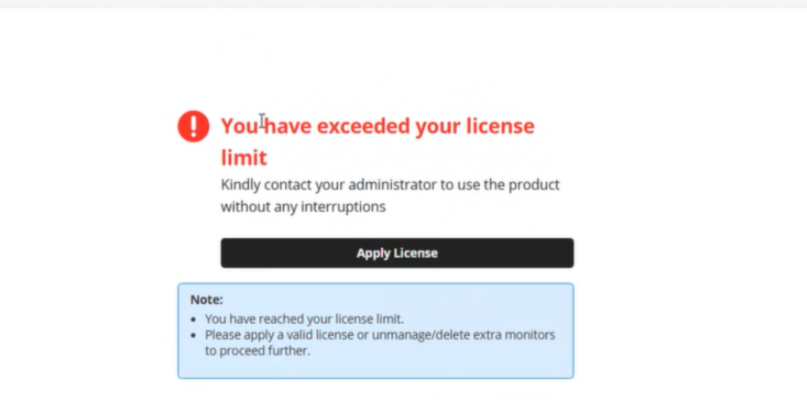807x400 pixels.
Task: Click the bold "Note:" label
Action: tap(206, 299)
